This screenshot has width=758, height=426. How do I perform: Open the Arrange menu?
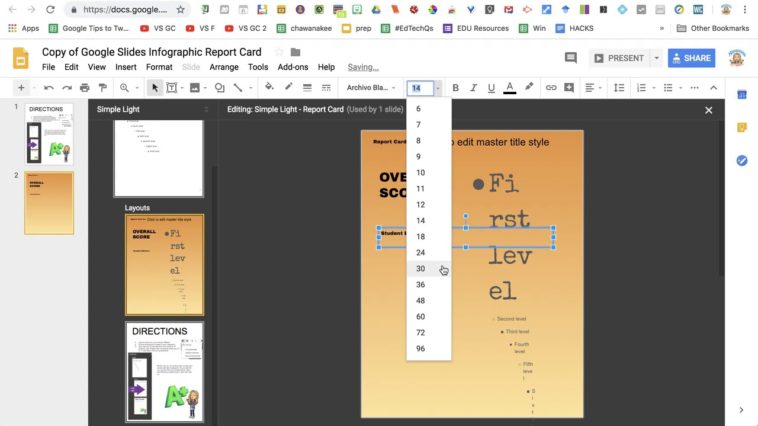tap(224, 67)
